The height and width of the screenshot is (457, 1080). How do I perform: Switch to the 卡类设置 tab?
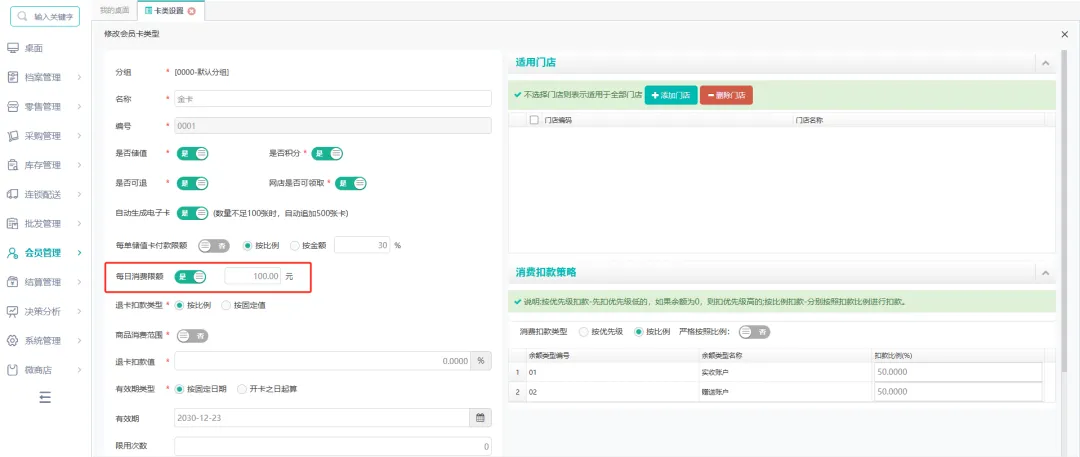(x=169, y=10)
